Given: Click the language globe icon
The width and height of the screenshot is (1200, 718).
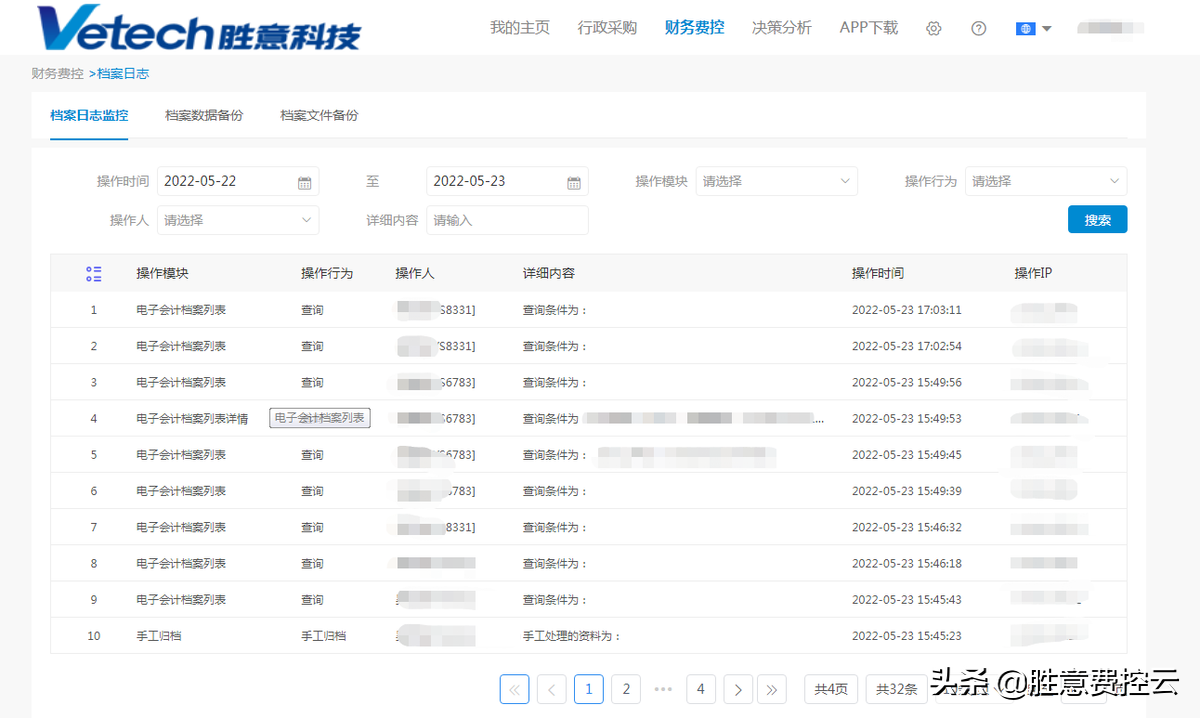Looking at the screenshot, I should (x=1025, y=28).
